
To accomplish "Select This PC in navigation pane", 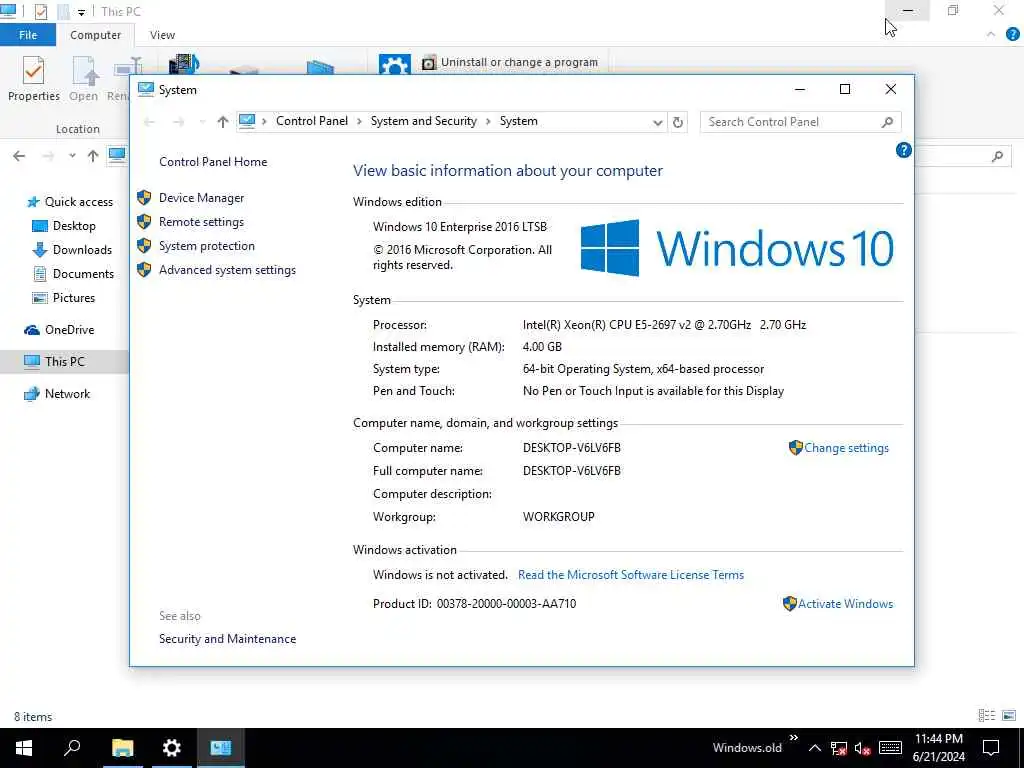I will [x=64, y=362].
